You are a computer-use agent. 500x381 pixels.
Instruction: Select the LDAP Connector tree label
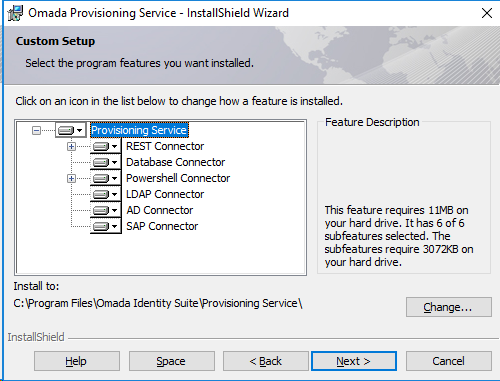[x=165, y=194]
